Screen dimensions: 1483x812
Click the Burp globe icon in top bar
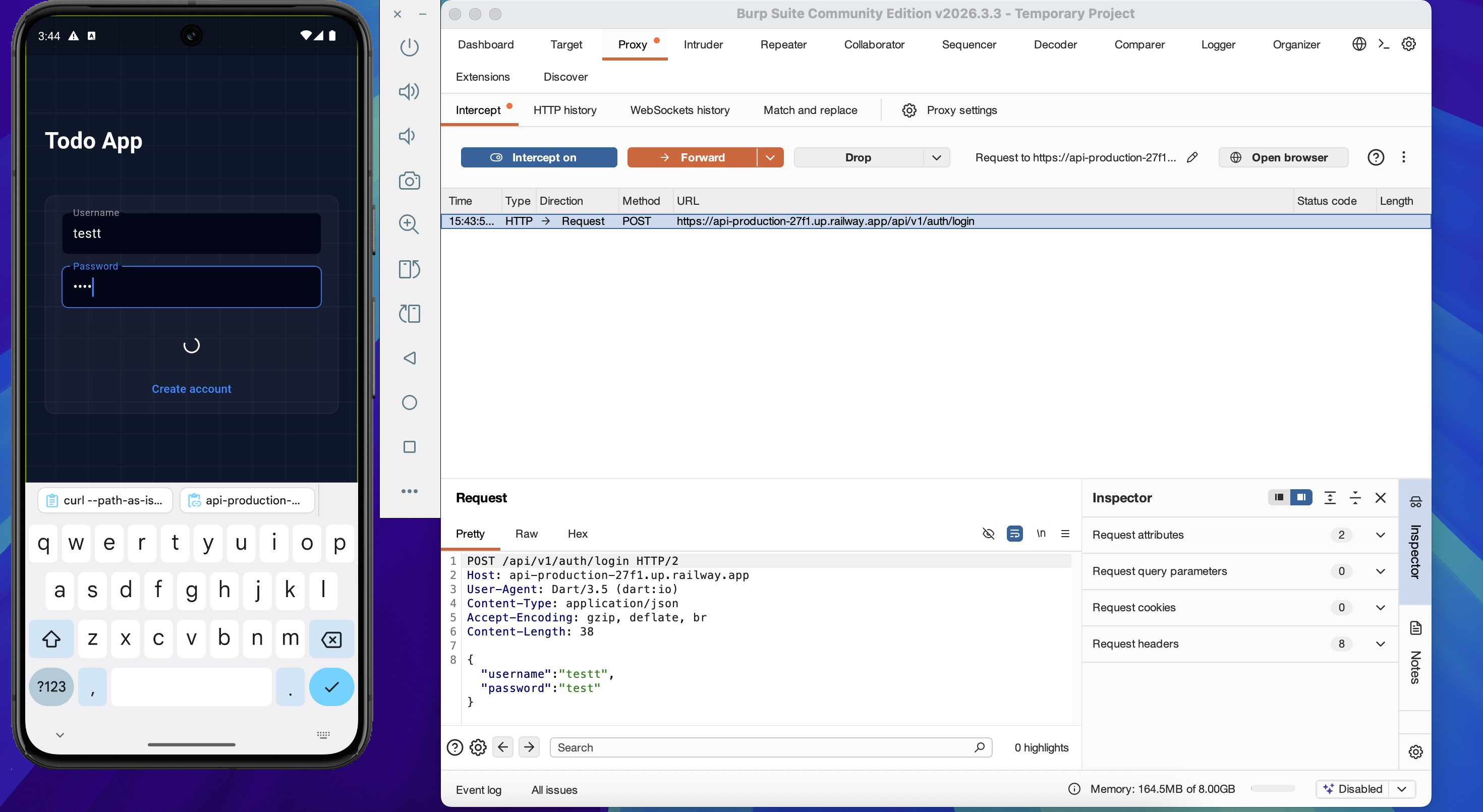(1358, 44)
